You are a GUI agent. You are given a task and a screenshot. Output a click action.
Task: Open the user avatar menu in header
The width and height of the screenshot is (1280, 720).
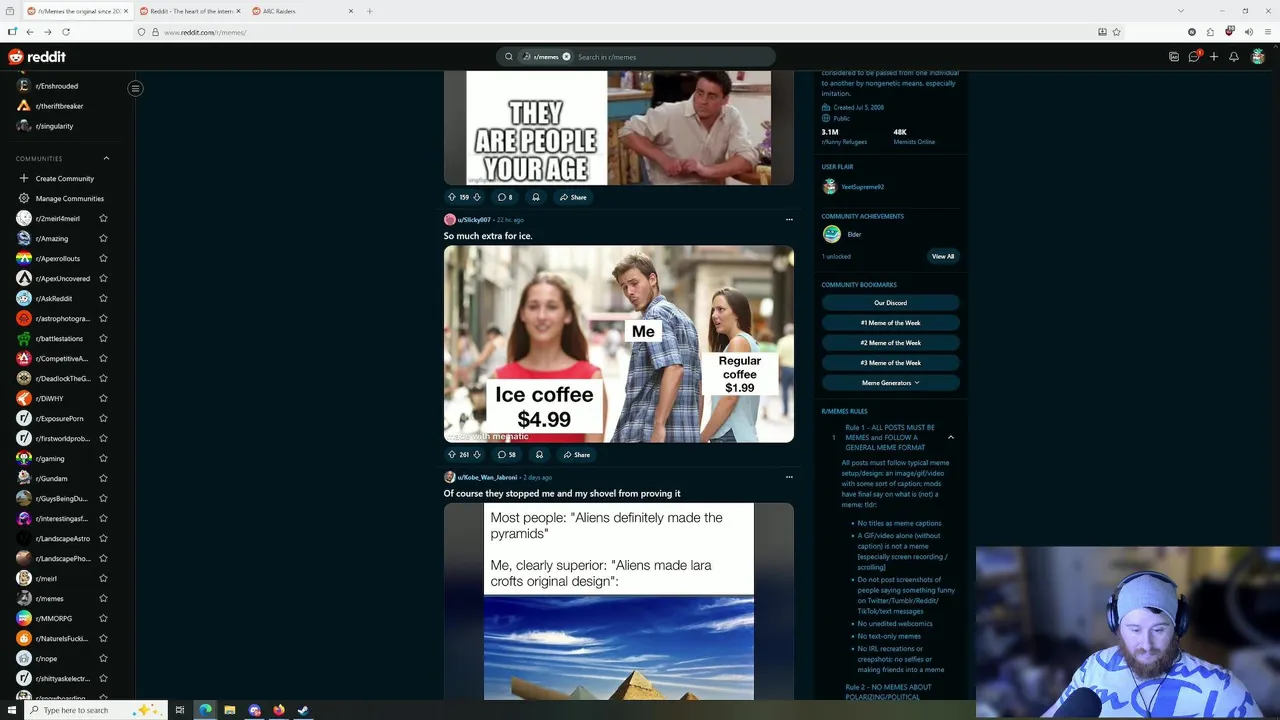tap(1258, 57)
